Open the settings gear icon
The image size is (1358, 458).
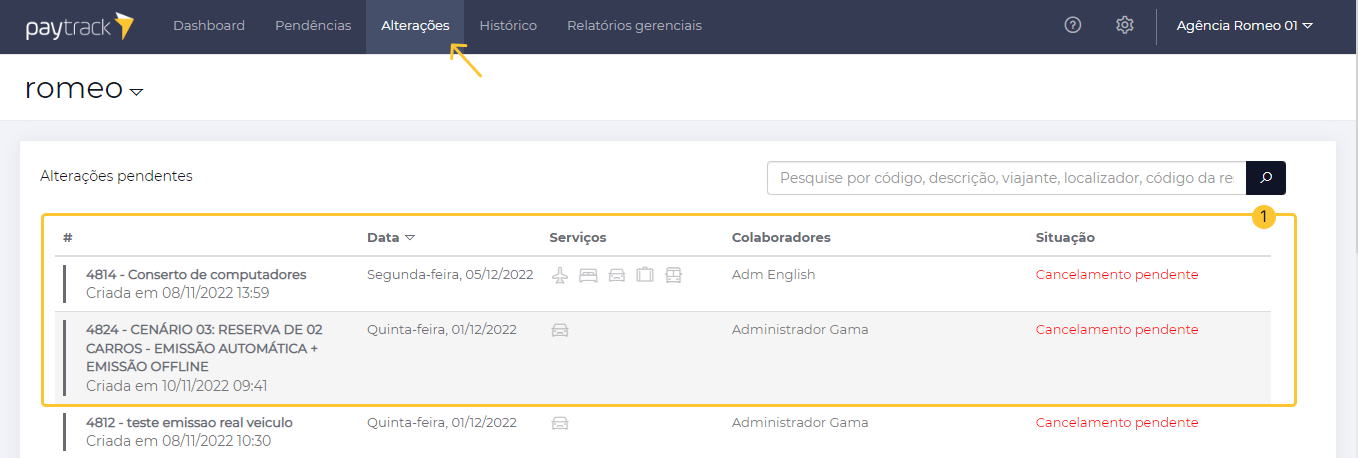[1125, 25]
